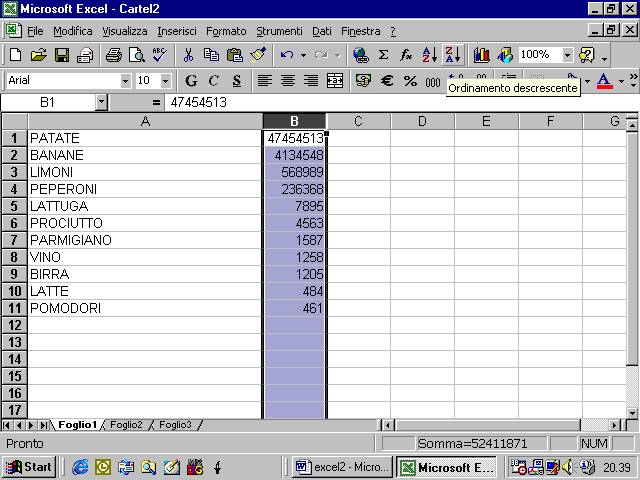Switch to the Foglio2 sheet tab
This screenshot has width=640, height=480.
click(x=127, y=425)
